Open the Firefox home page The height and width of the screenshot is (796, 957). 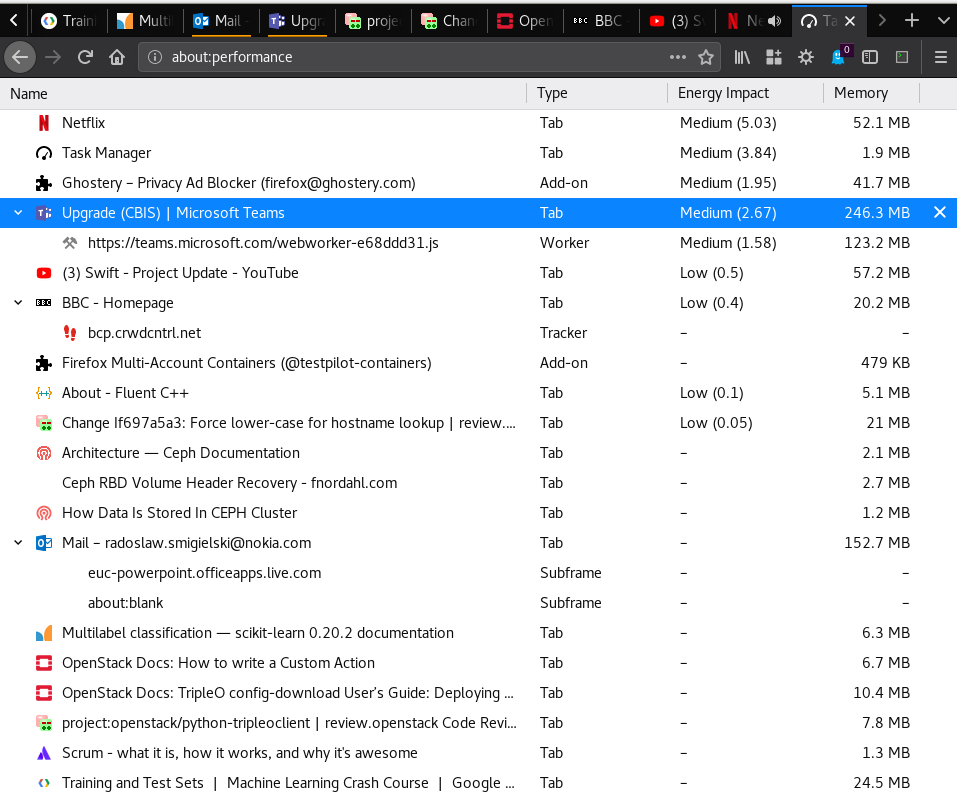click(117, 57)
